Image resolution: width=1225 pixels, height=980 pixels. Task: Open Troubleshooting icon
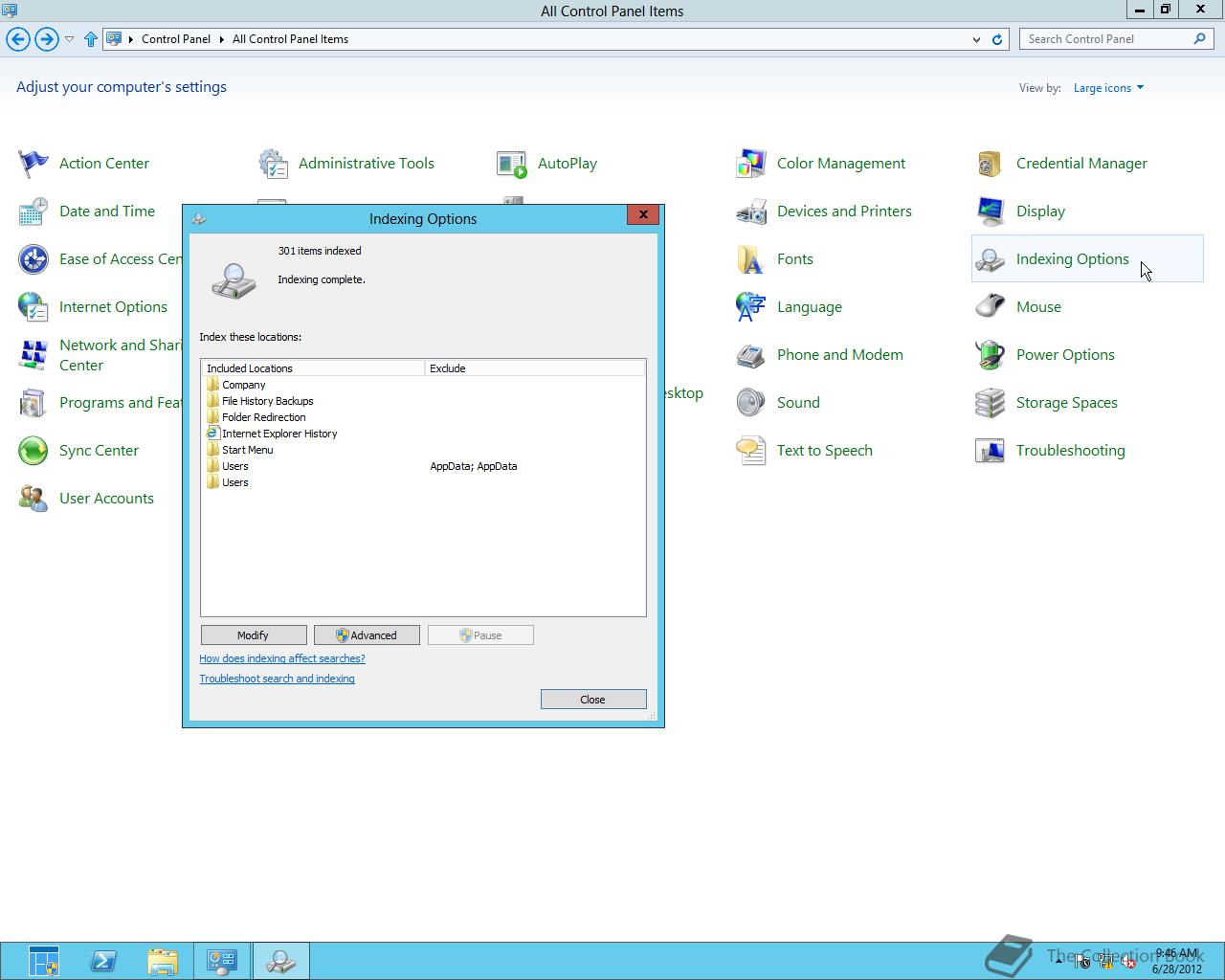point(991,451)
